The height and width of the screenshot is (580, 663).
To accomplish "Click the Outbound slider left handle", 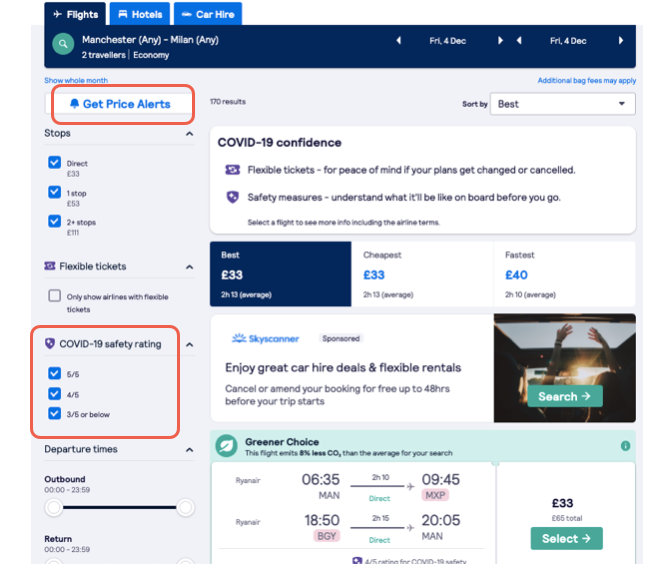I will tap(54, 507).
